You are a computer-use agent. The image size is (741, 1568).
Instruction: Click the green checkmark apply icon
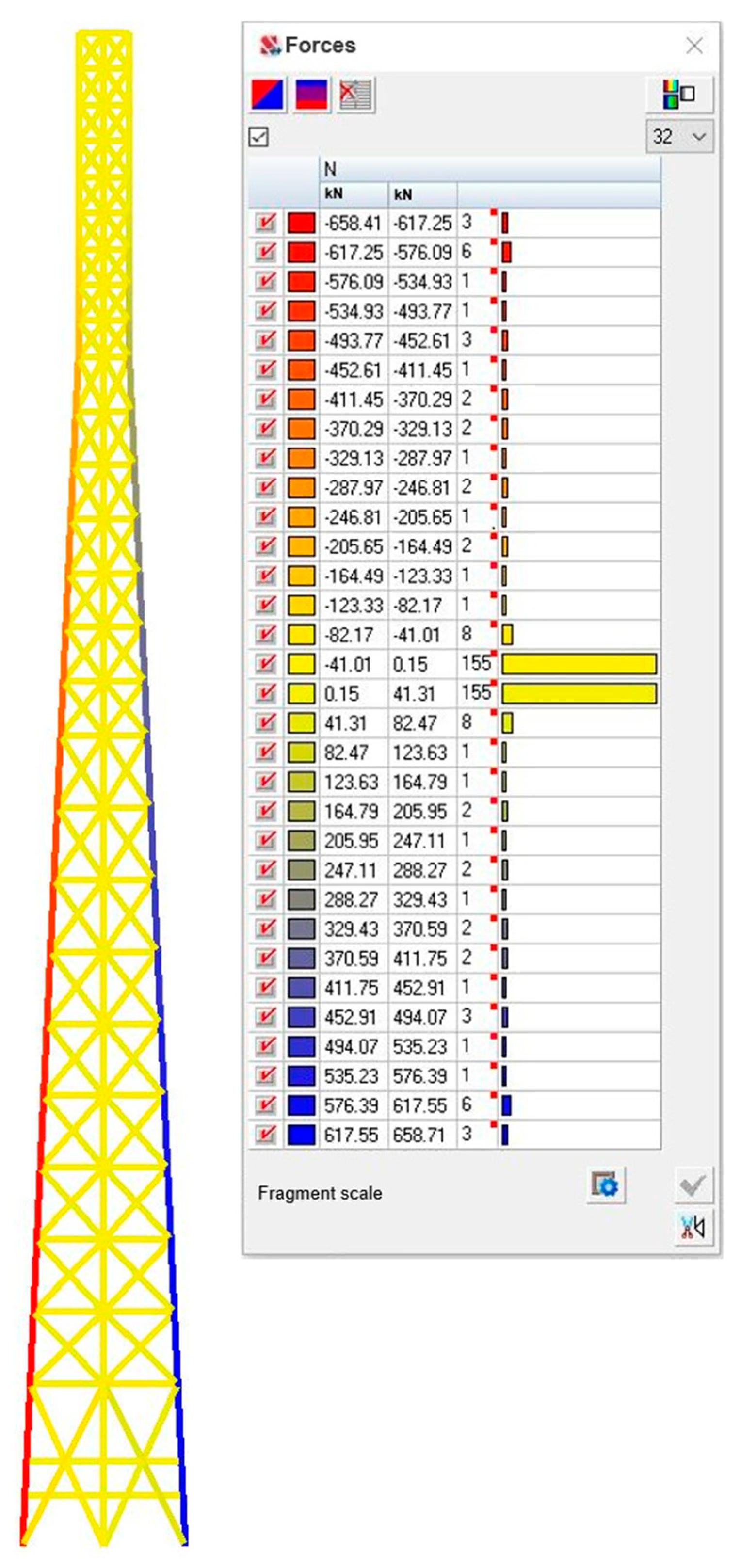(x=693, y=1184)
